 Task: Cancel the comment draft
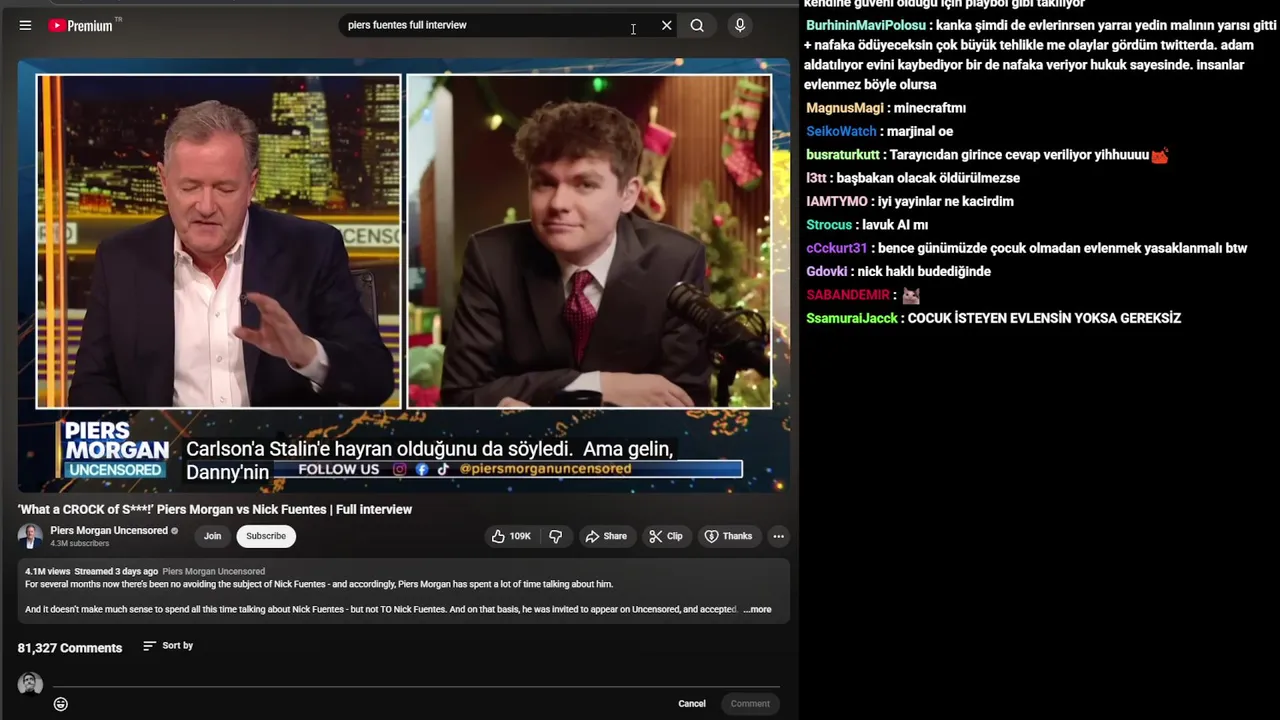coord(692,704)
